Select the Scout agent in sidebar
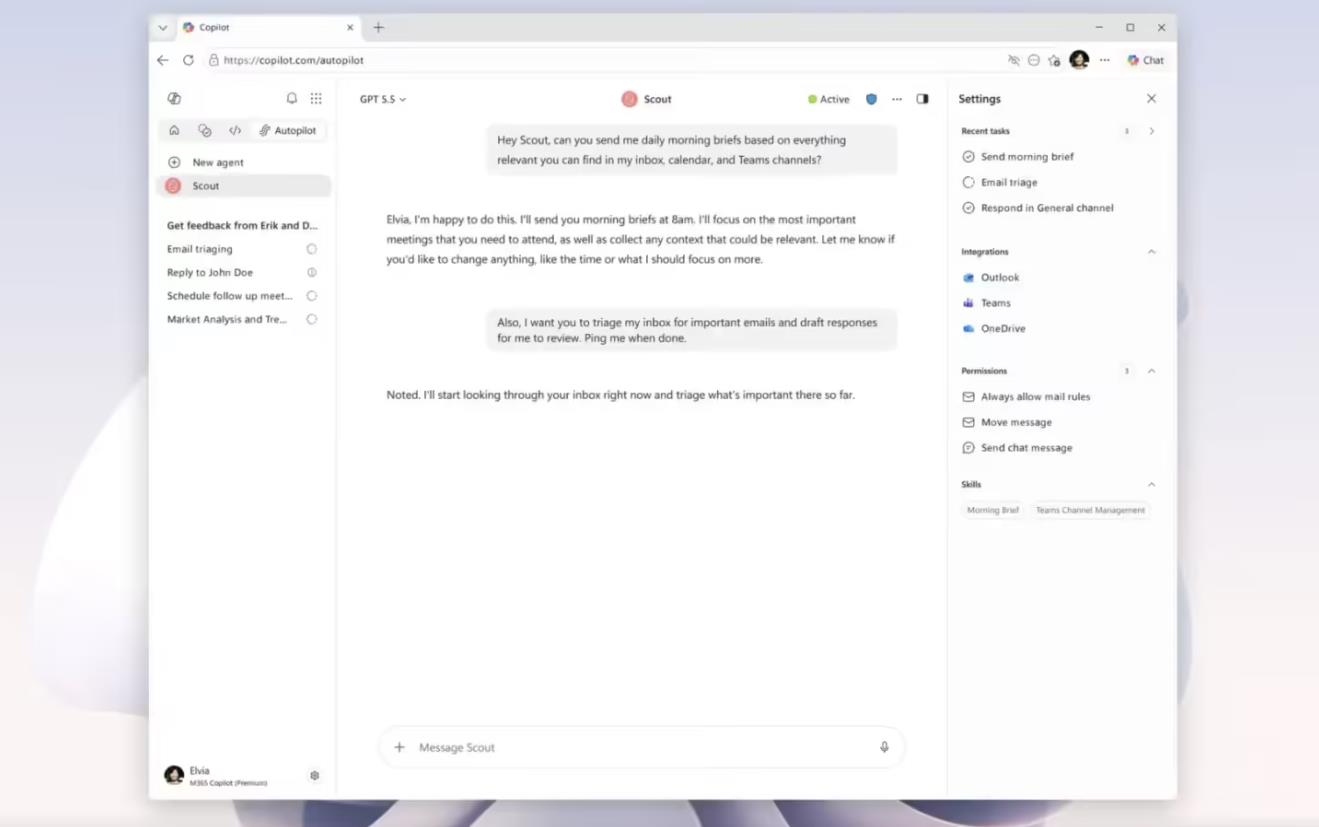Image resolution: width=1319 pixels, height=827 pixels. 243,186
